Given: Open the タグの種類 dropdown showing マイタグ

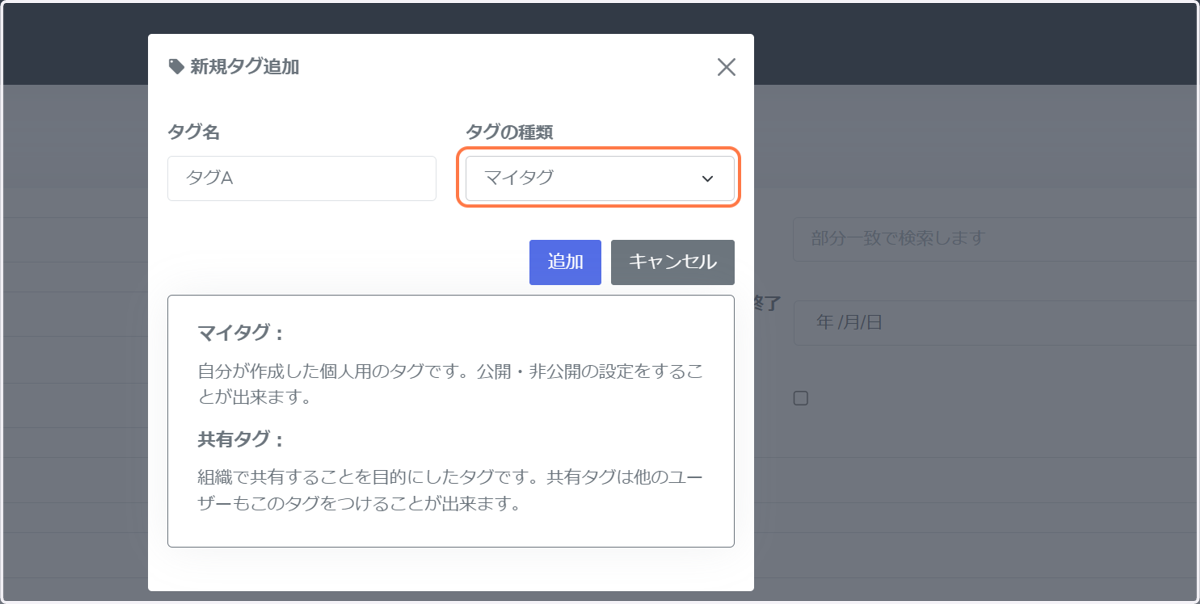Looking at the screenshot, I should [600, 178].
